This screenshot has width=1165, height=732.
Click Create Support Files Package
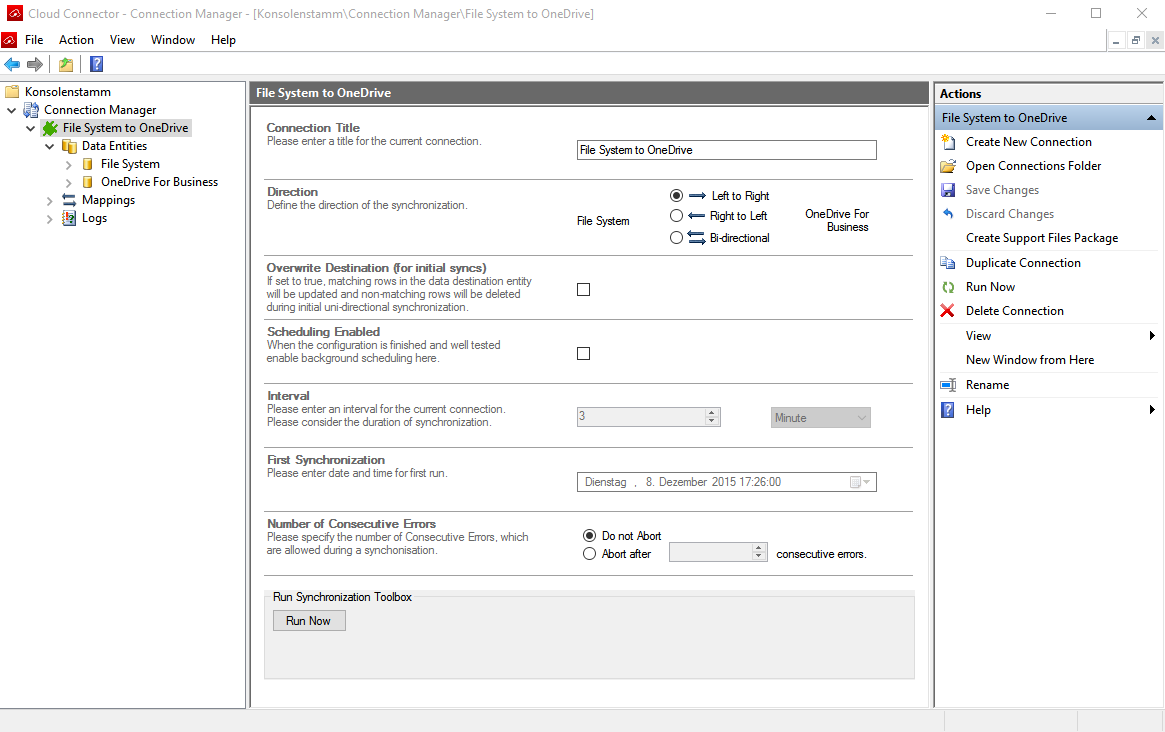point(1041,238)
